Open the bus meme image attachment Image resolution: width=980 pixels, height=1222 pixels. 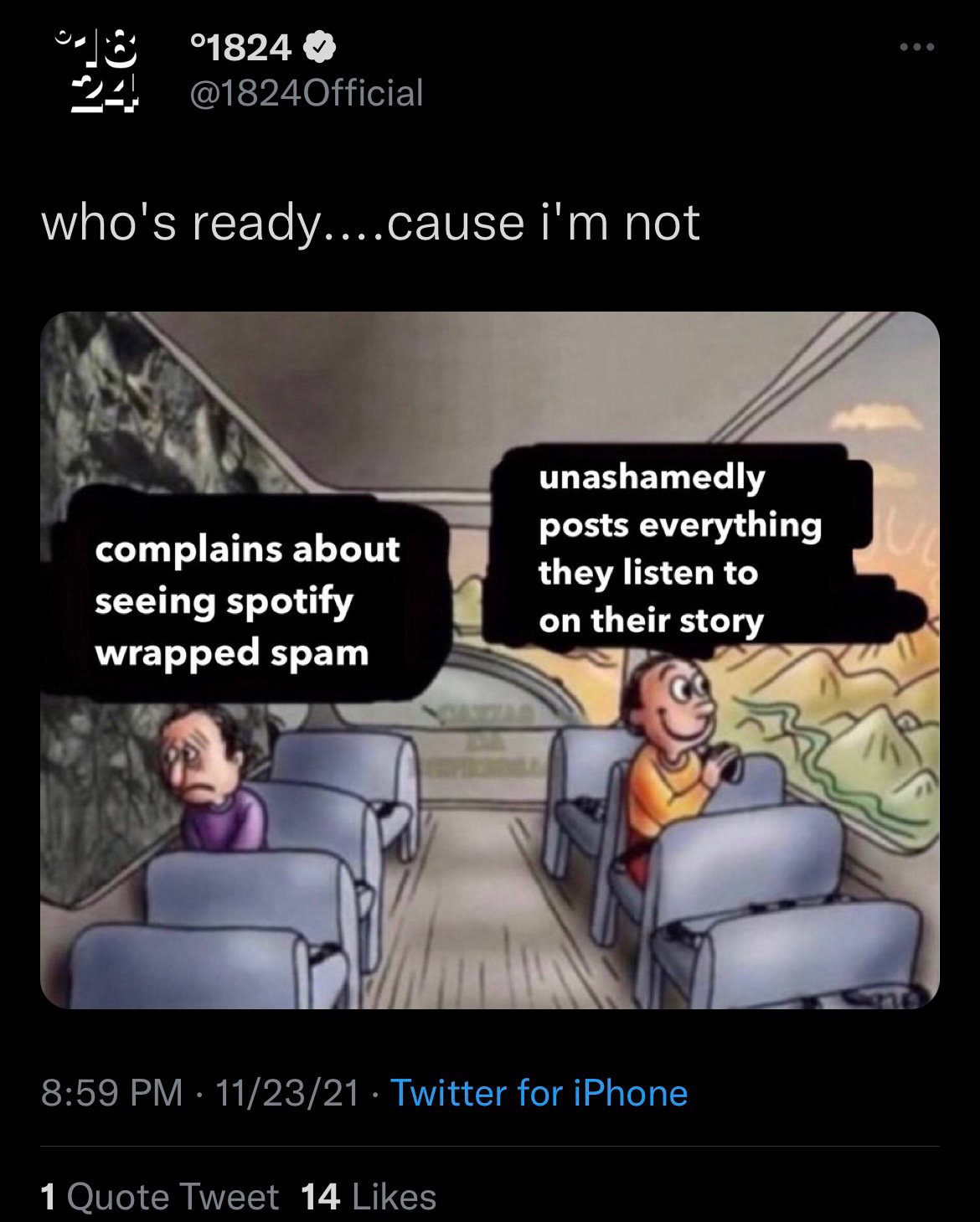click(490, 660)
